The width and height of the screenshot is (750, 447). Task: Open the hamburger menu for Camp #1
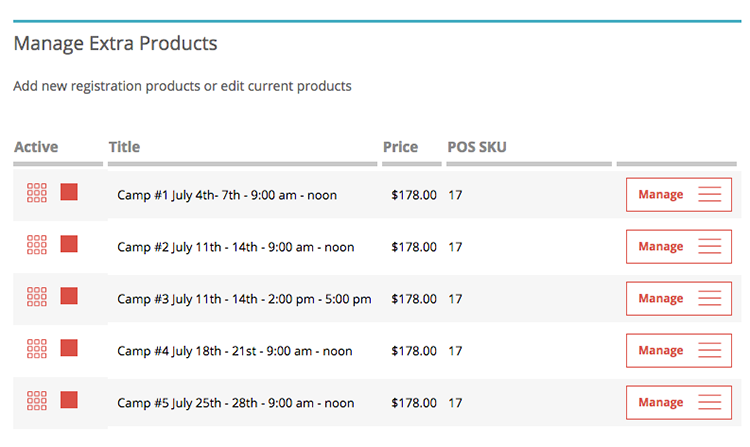pyautogui.click(x=709, y=195)
